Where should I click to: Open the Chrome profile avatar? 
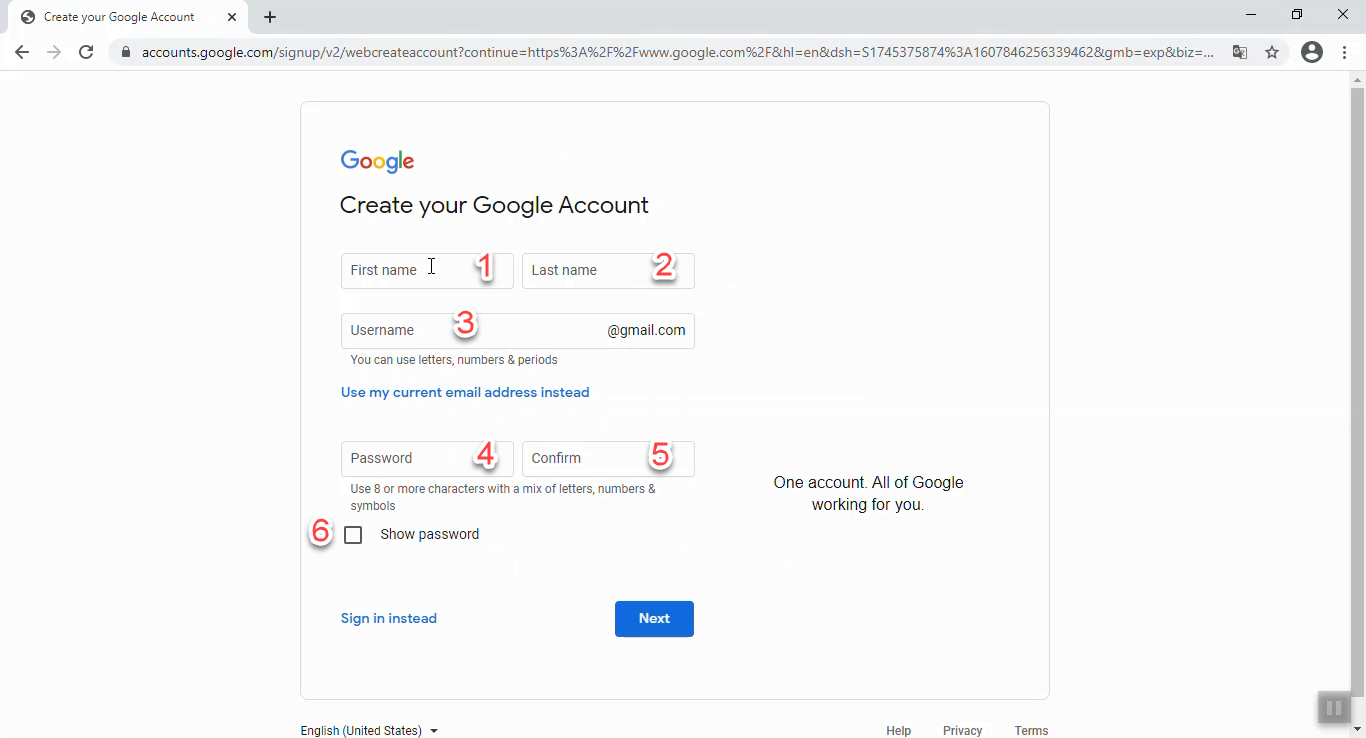point(1311,52)
